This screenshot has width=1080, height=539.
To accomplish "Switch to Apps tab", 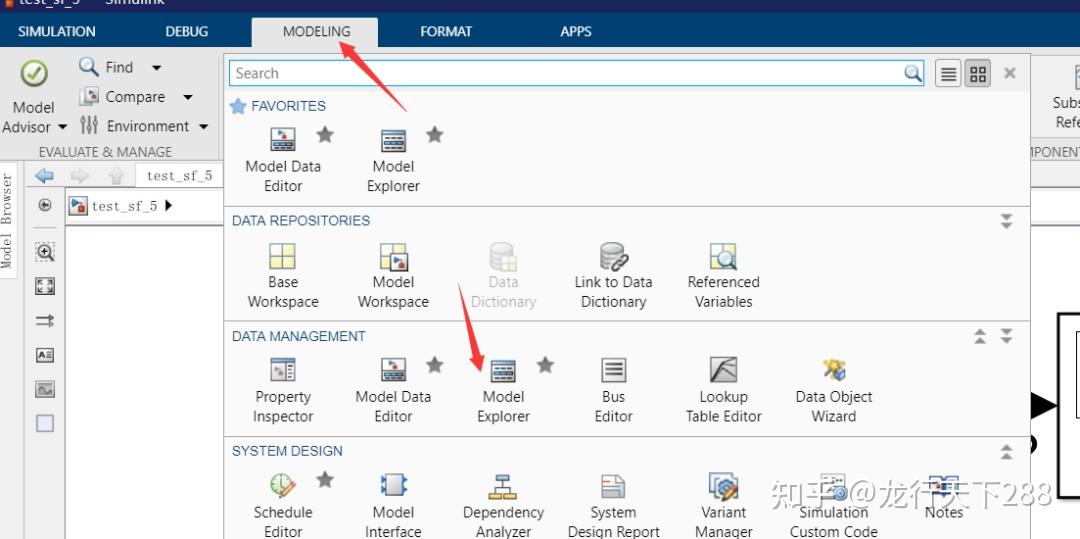I will [x=576, y=32].
